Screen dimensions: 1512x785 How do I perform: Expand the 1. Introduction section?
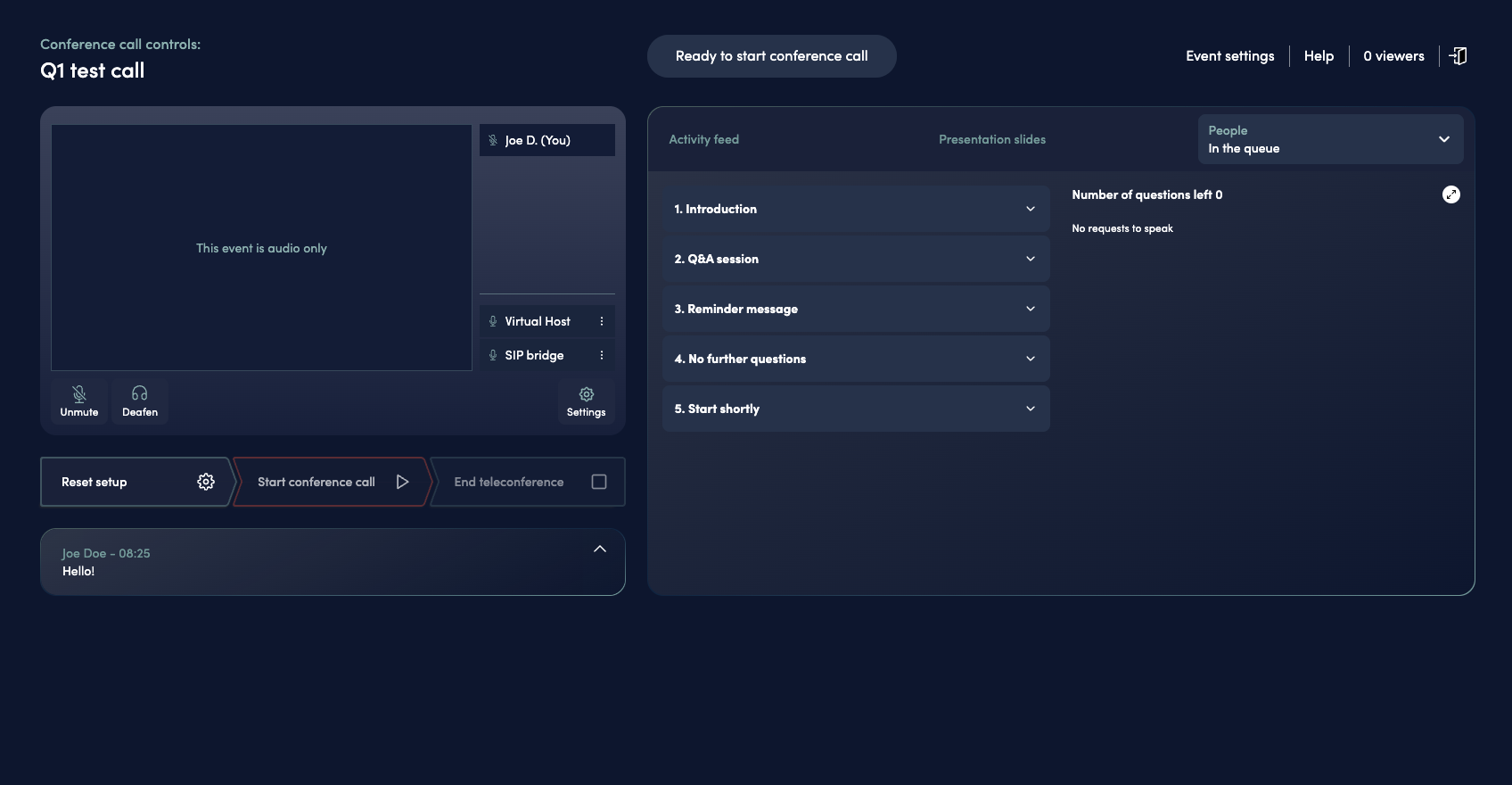tap(855, 209)
